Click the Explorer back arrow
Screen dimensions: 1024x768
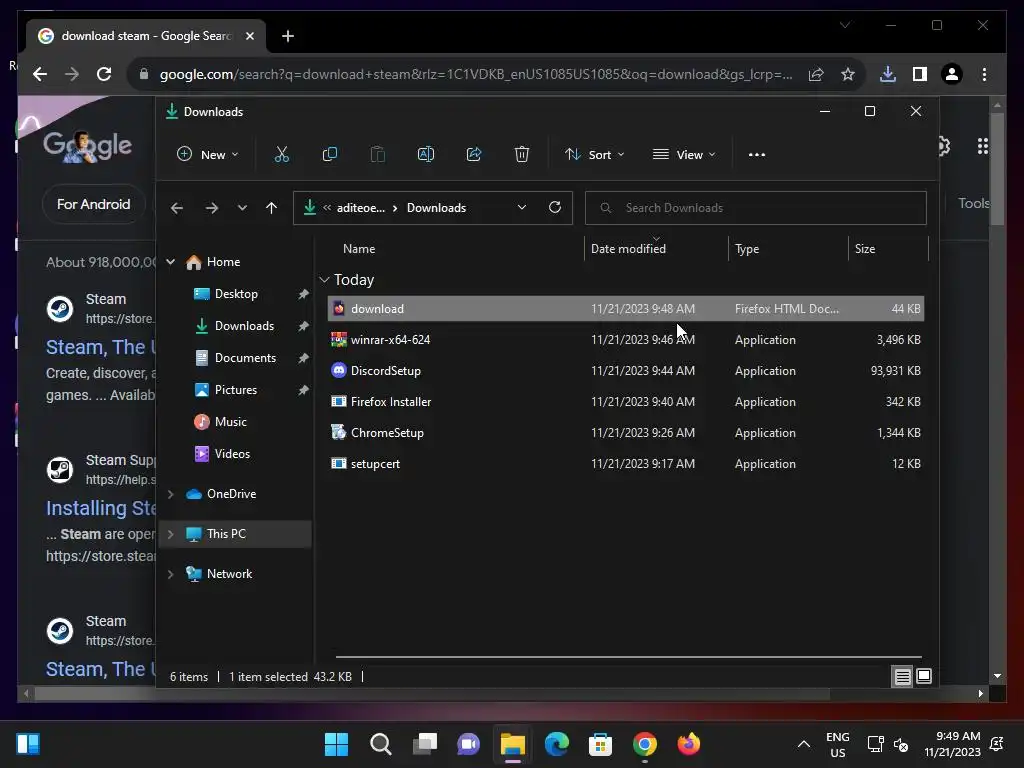[176, 208]
